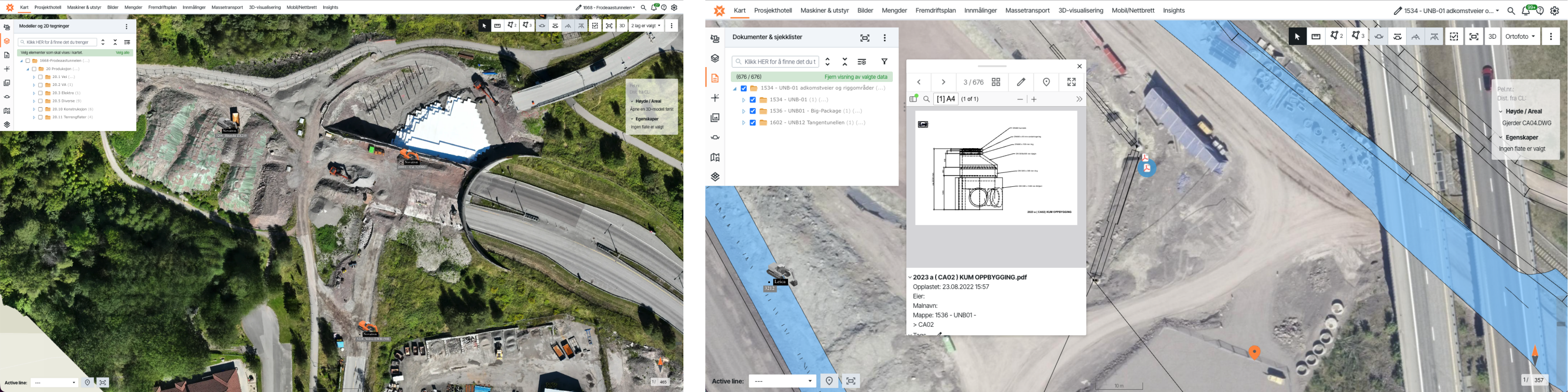
Task: Open the filter funnel in Dokumenter & sjekklister
Action: [x=884, y=61]
